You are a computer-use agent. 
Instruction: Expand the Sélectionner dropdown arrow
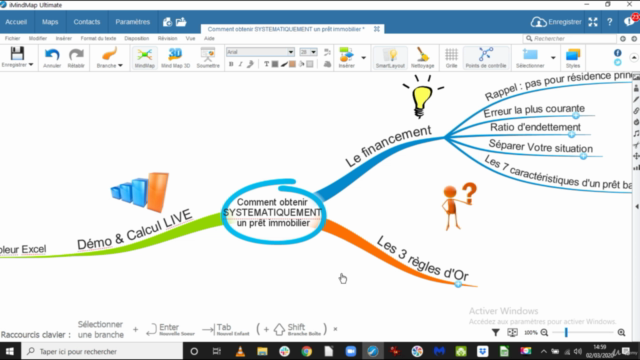point(553,58)
